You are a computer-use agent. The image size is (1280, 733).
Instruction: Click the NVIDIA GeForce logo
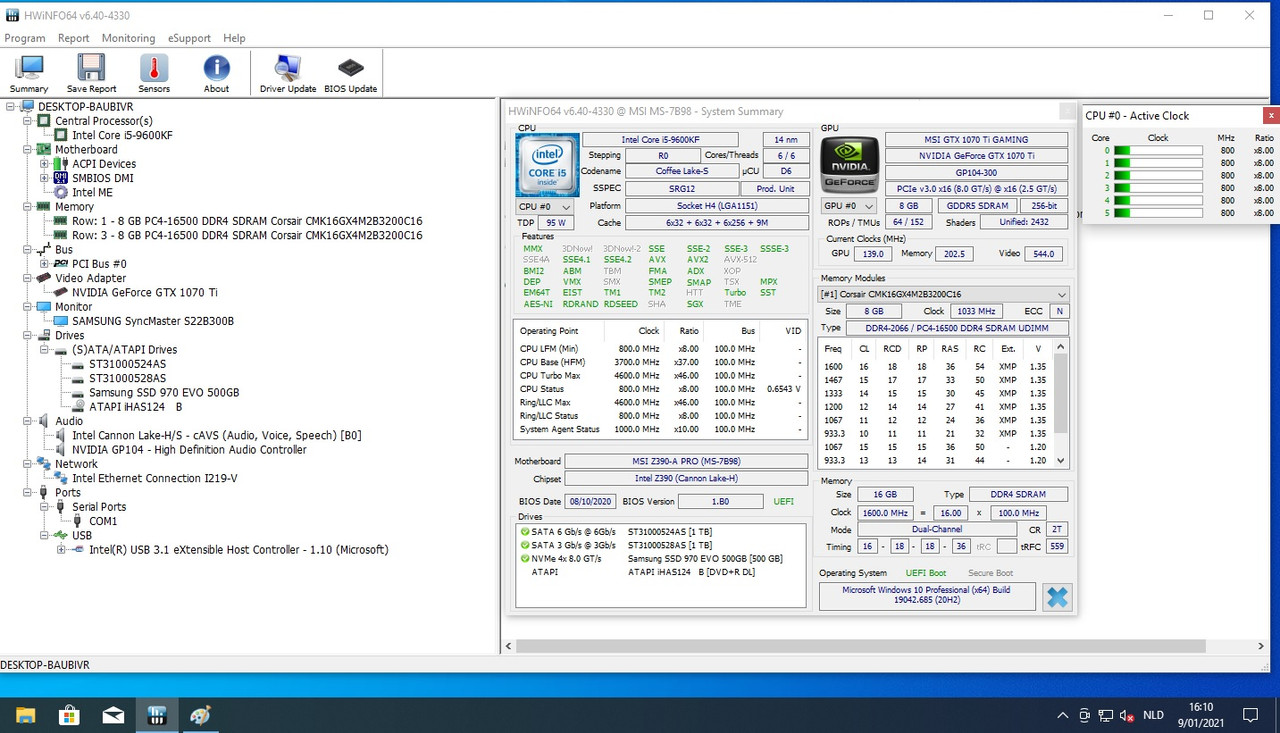(849, 164)
